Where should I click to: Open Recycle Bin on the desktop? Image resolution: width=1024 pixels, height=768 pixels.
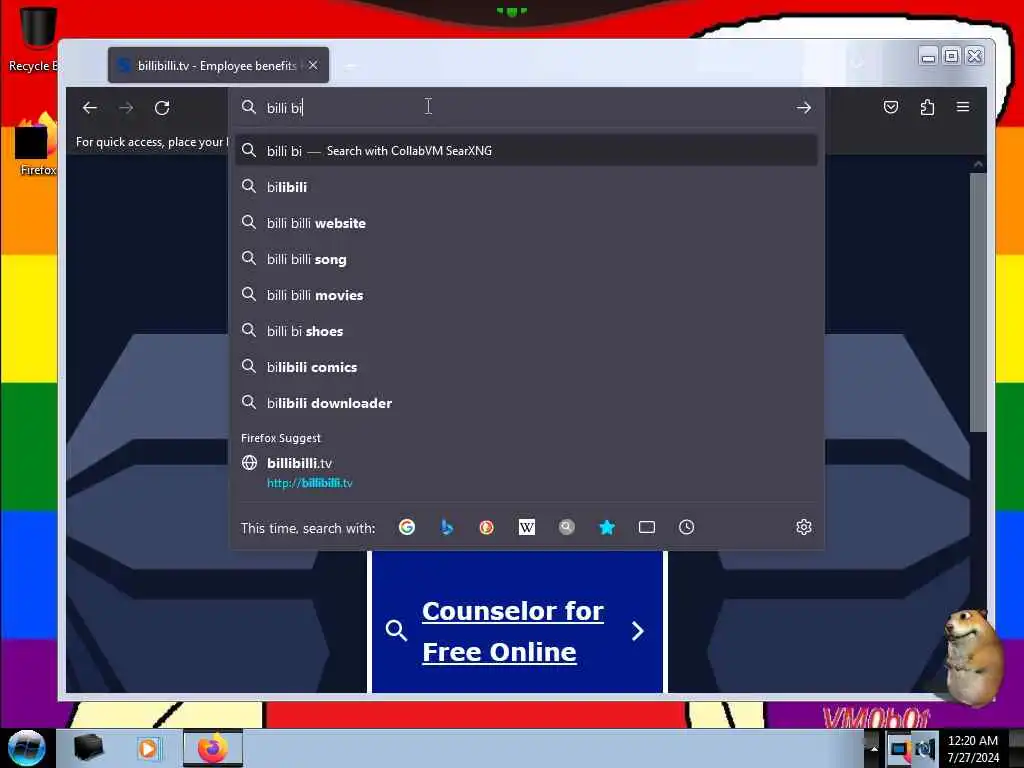click(36, 38)
